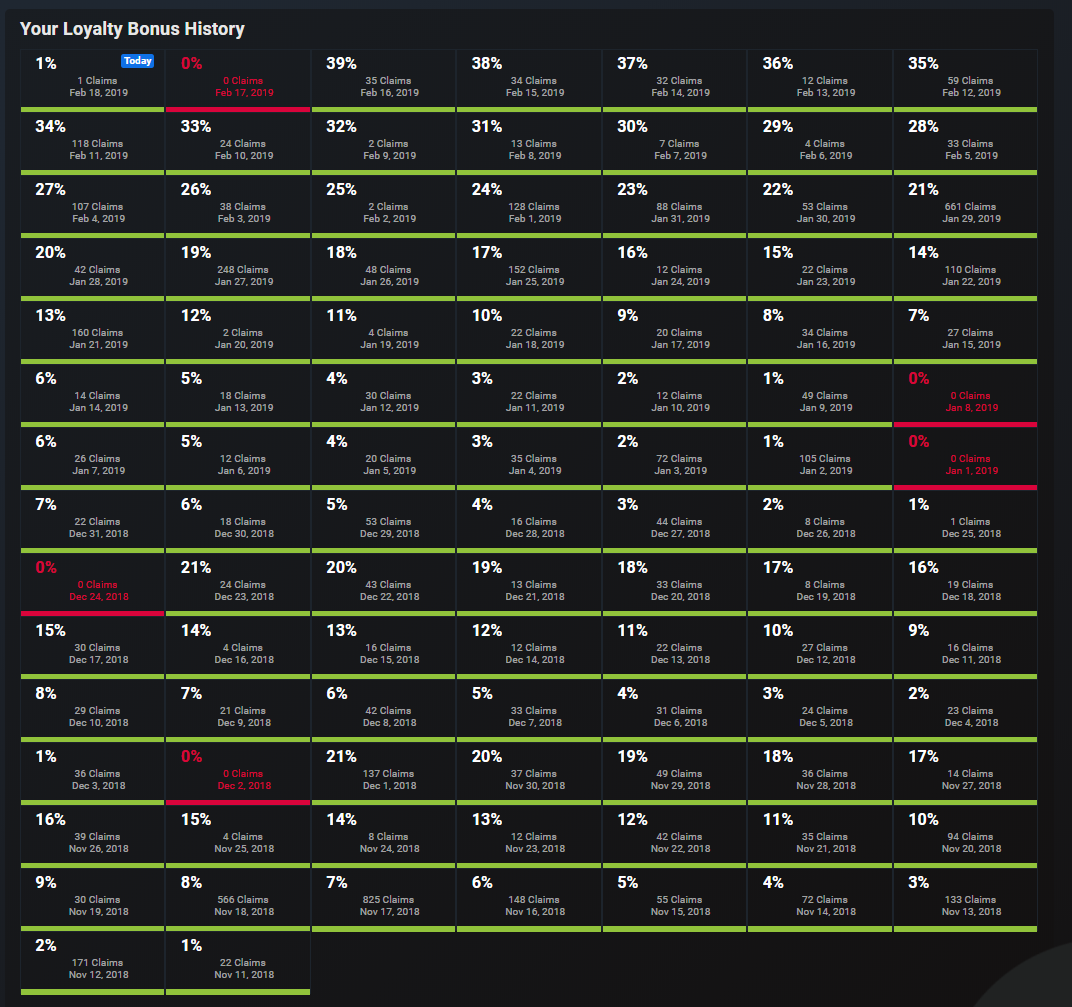The width and height of the screenshot is (1072, 1007).
Task: Select the 88 Claims count
Action: pos(679,206)
